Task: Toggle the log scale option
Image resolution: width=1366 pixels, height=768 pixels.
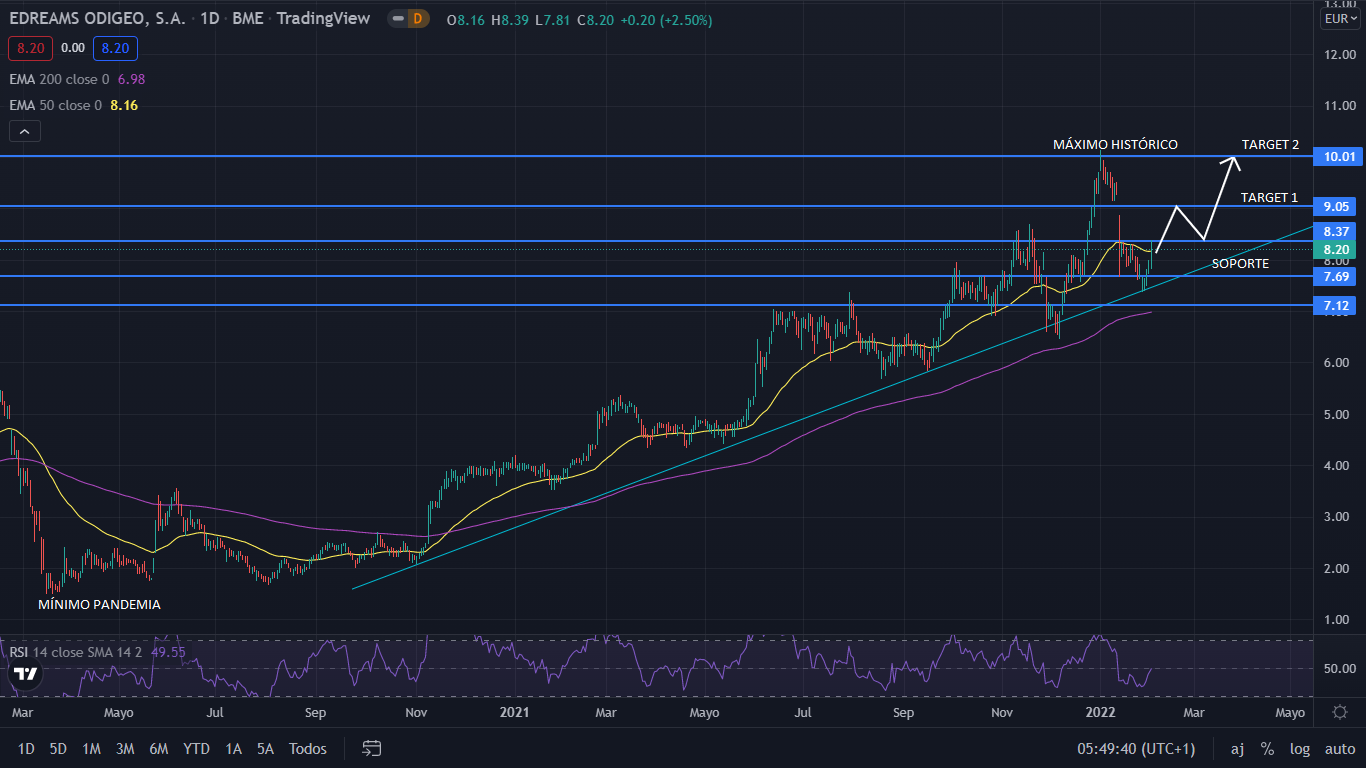Action: pos(1300,748)
